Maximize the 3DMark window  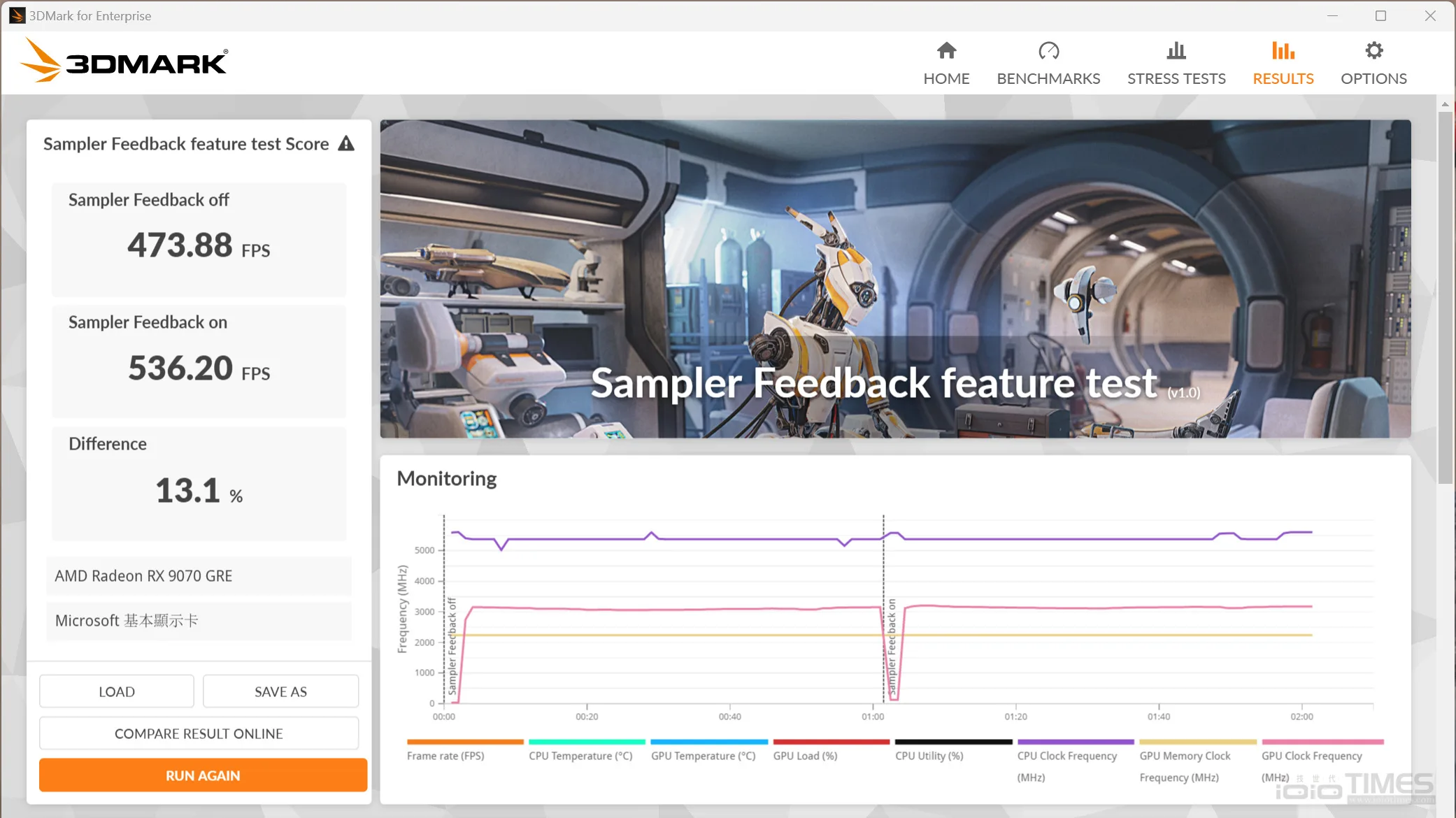1380,15
